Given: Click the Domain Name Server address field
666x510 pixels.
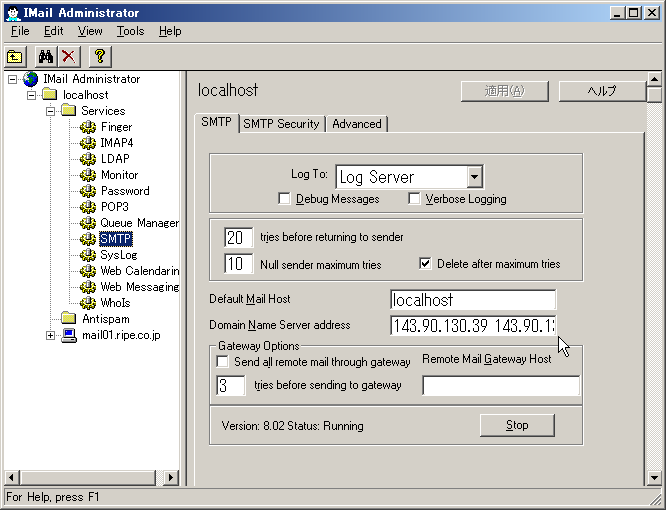Looking at the screenshot, I should (x=473, y=326).
